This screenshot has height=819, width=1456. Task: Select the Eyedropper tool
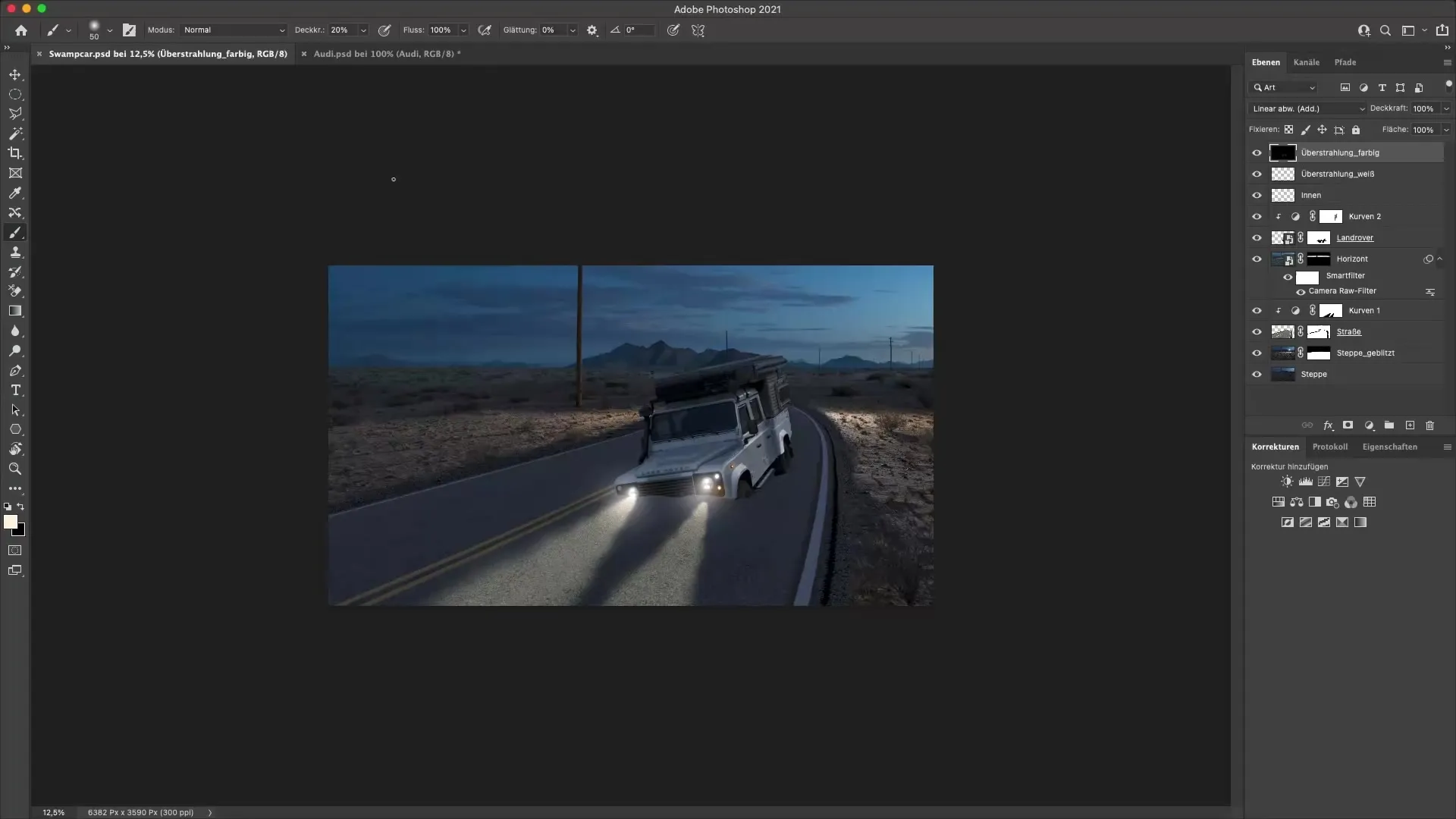point(15,193)
